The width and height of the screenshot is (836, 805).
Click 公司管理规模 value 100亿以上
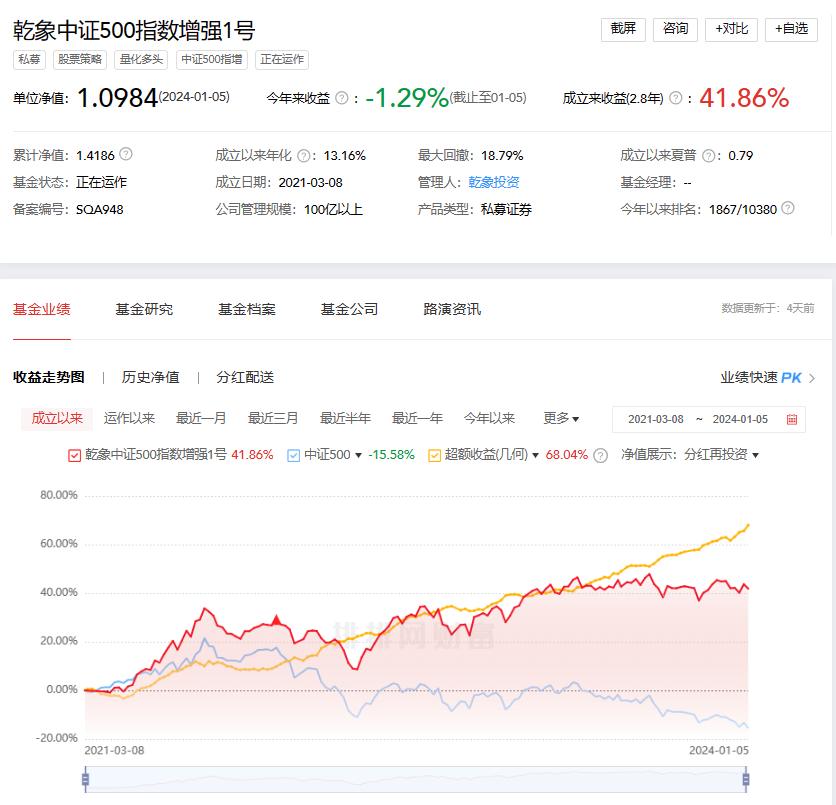tap(333, 210)
